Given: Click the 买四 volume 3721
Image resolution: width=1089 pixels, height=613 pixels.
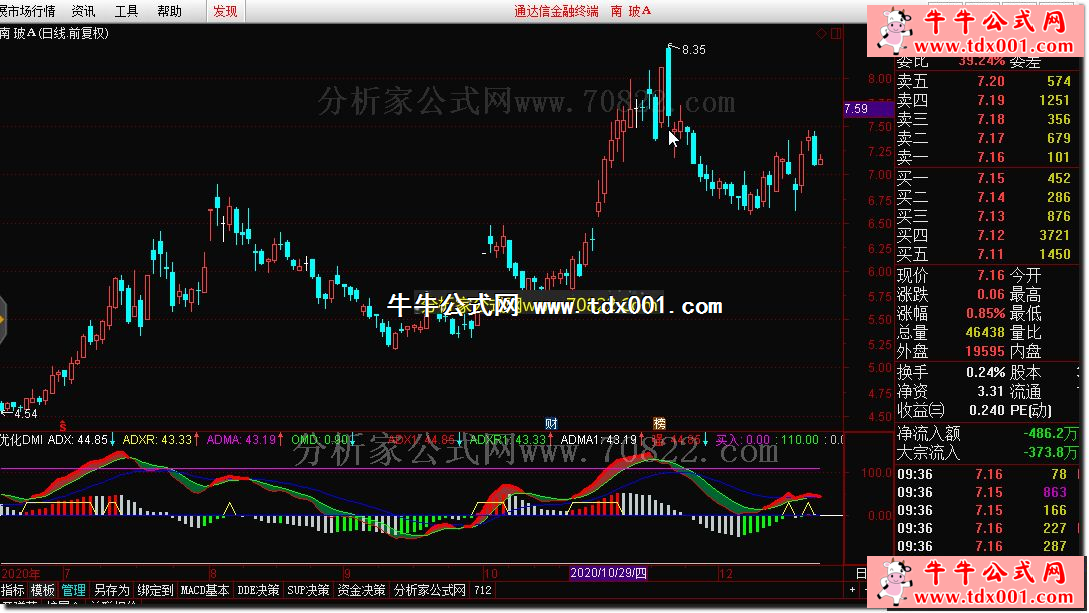Looking at the screenshot, I should [1054, 235].
